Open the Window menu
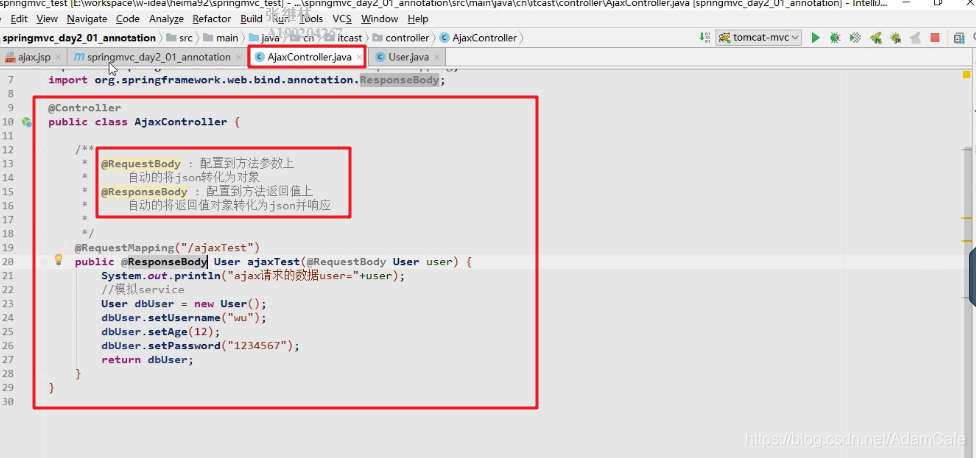 click(x=380, y=19)
